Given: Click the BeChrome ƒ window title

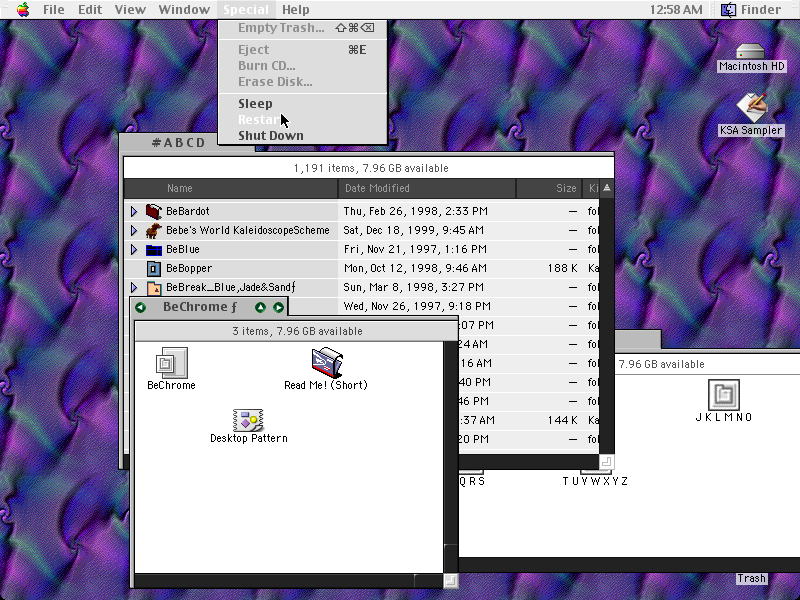Looking at the screenshot, I should [x=200, y=307].
